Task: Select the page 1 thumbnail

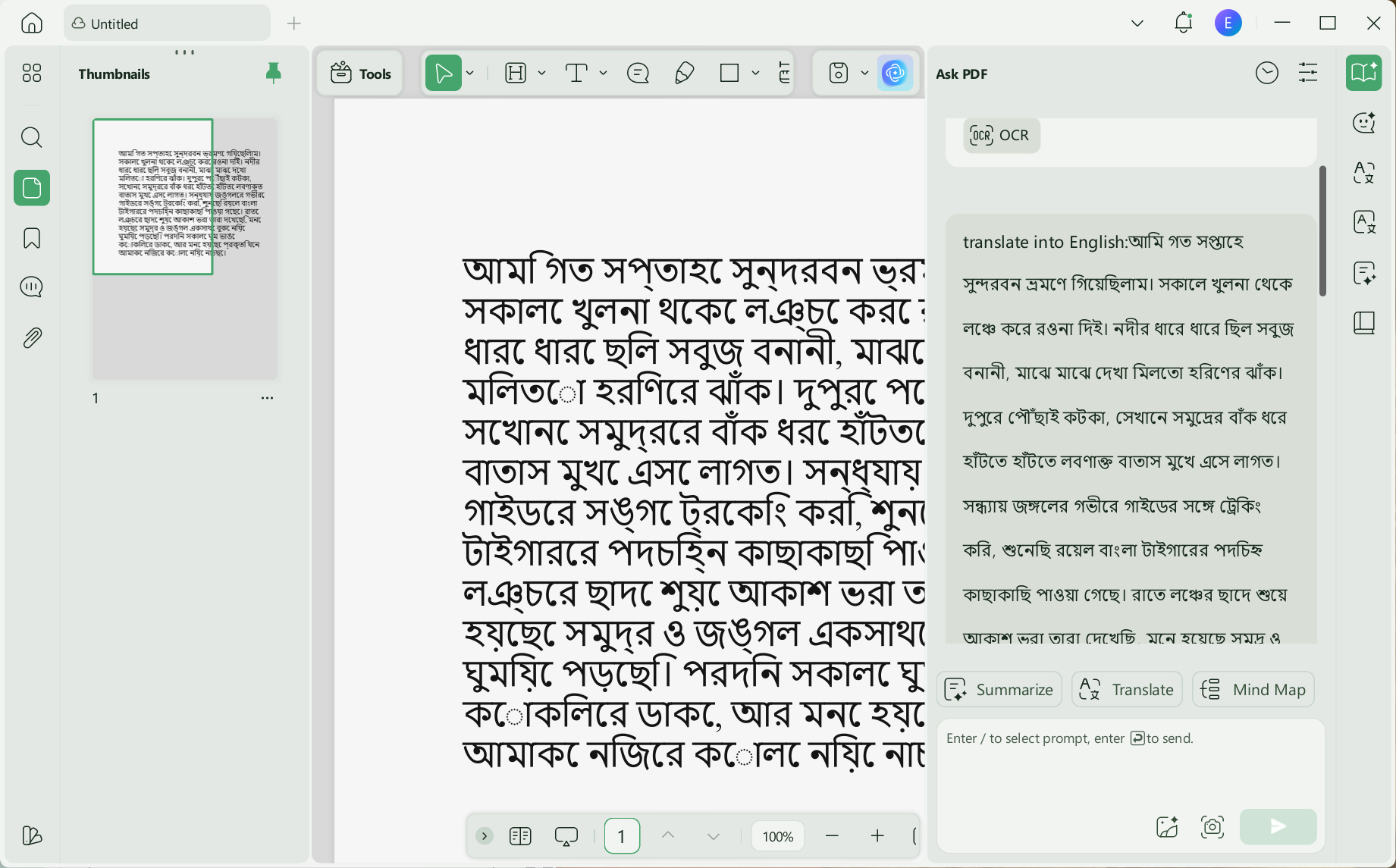Action: (185, 249)
